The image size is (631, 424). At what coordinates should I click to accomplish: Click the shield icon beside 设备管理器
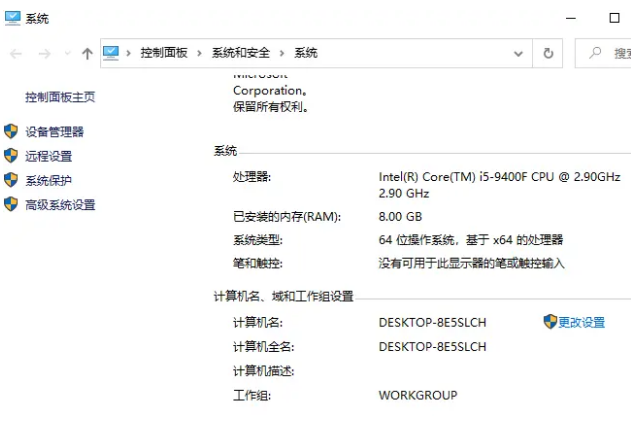[x=11, y=131]
